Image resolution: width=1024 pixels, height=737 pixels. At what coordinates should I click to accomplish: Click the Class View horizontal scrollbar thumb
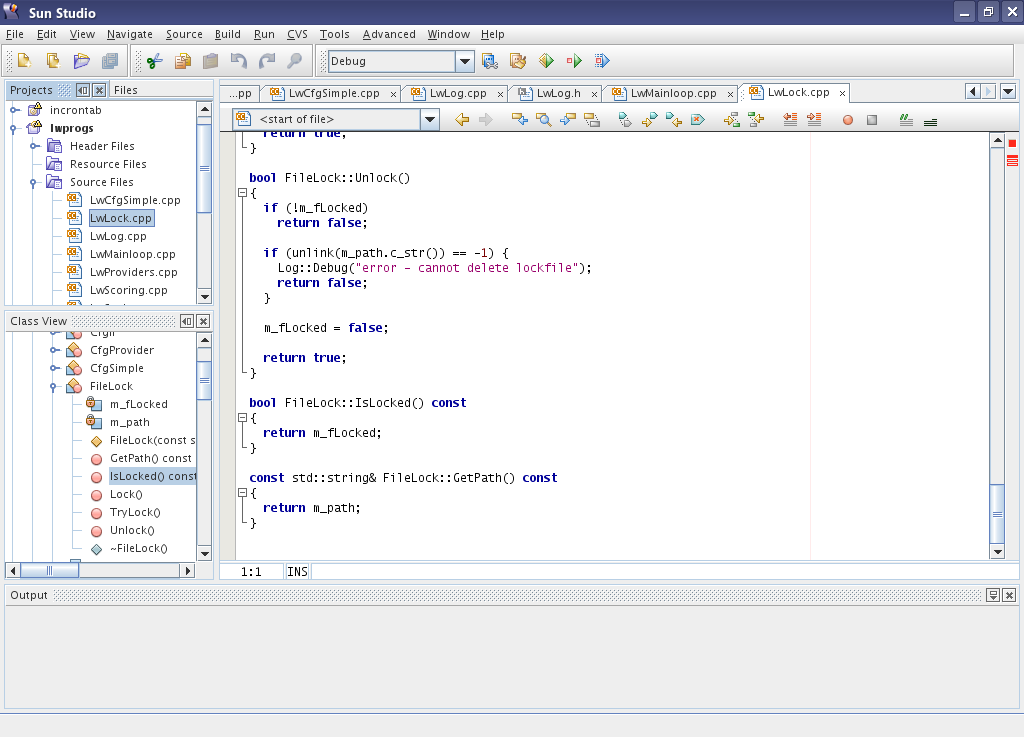point(50,571)
